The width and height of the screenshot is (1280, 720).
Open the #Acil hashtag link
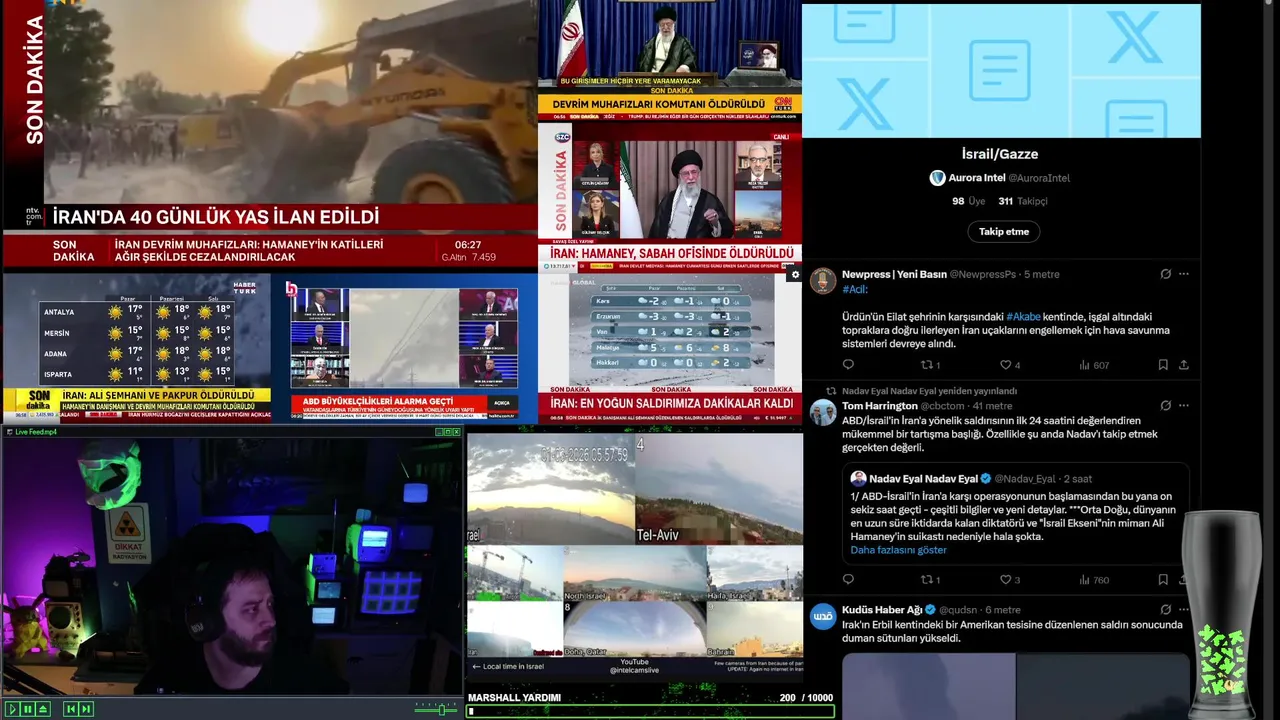coord(855,289)
